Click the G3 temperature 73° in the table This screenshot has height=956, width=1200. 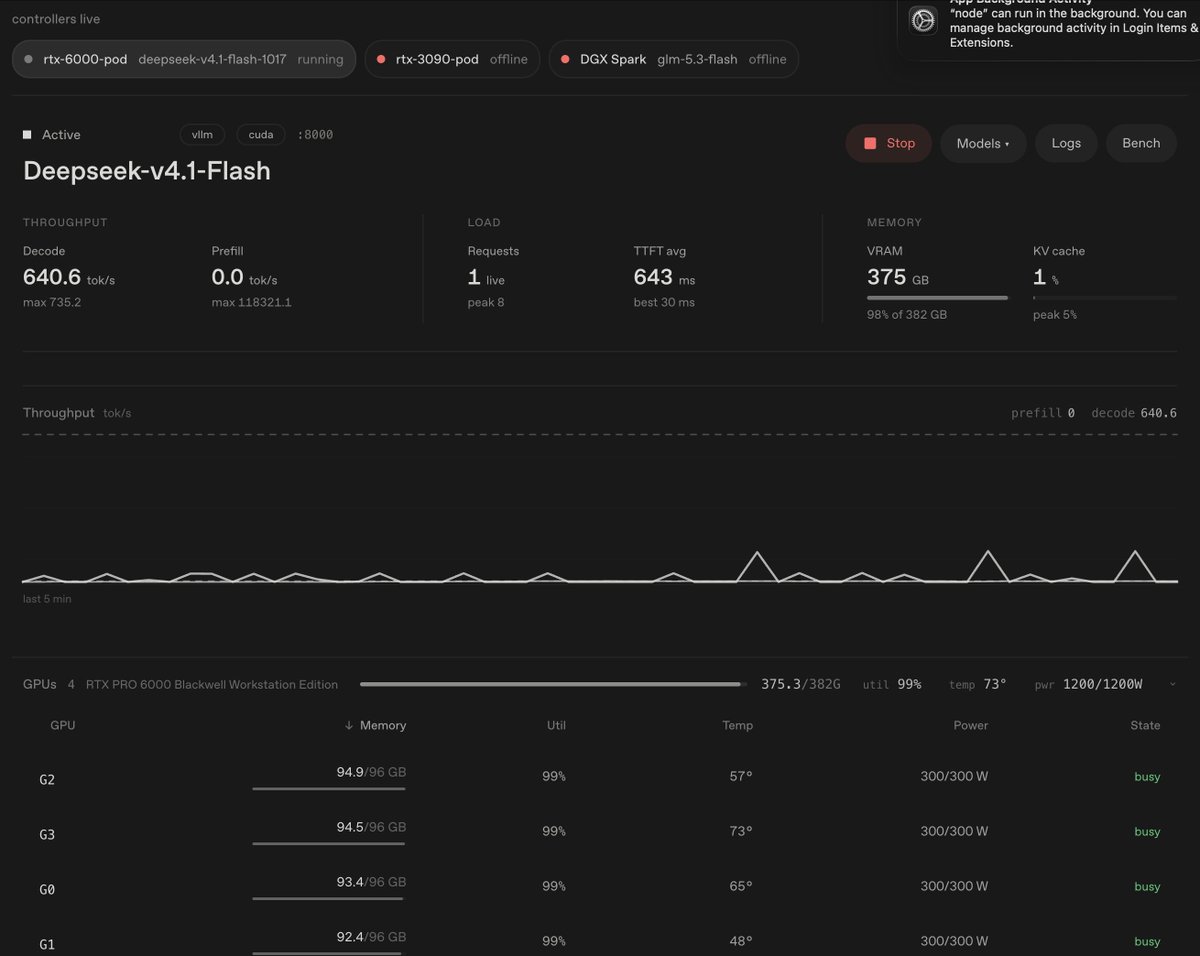(741, 831)
